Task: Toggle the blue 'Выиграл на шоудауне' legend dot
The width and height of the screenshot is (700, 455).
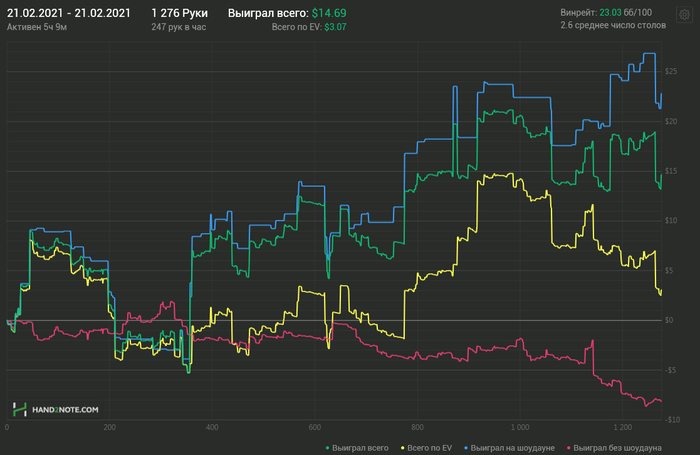Action: [x=466, y=448]
